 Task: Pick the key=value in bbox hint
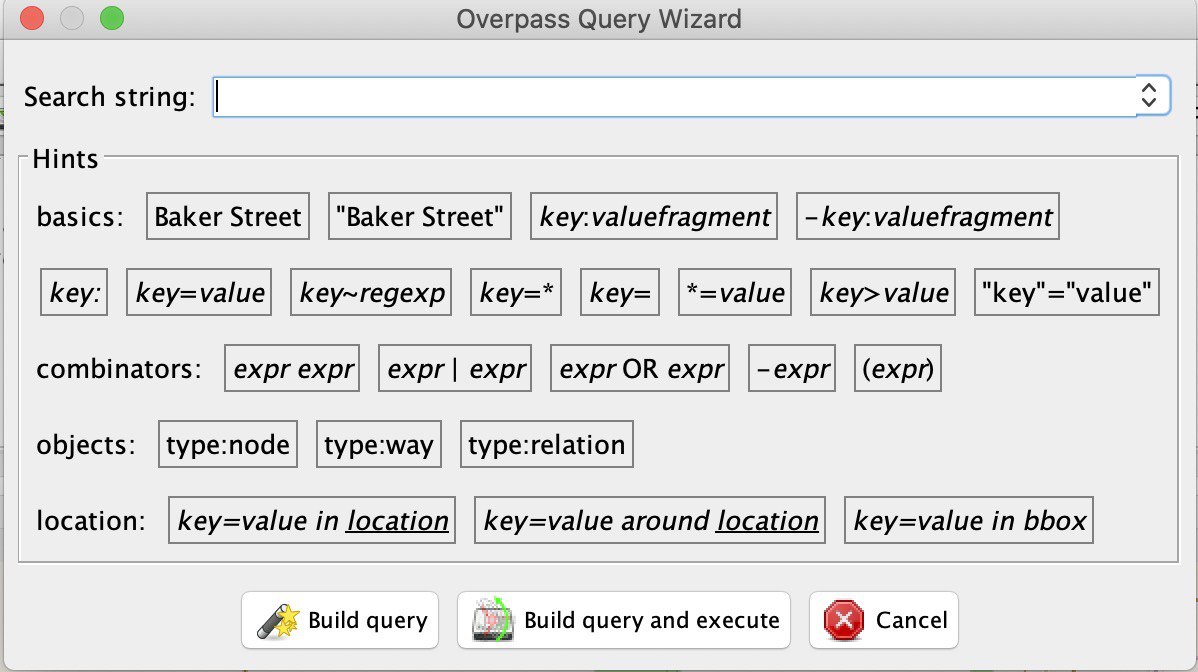[x=969, y=520]
